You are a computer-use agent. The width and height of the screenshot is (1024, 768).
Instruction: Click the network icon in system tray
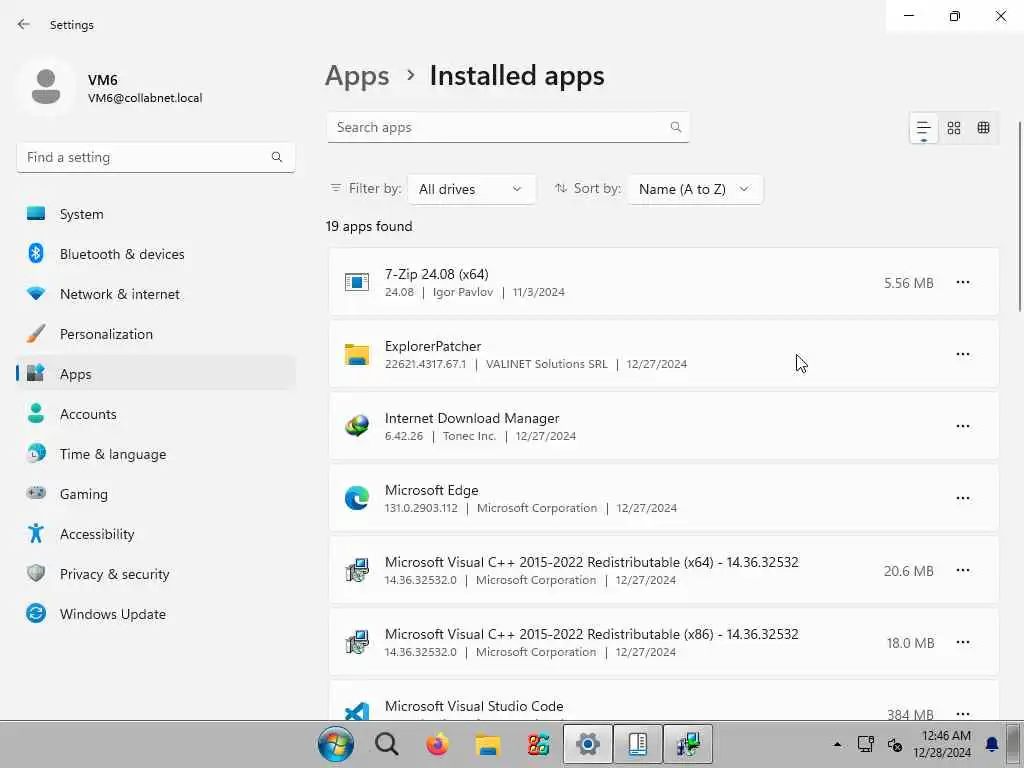tap(865, 744)
